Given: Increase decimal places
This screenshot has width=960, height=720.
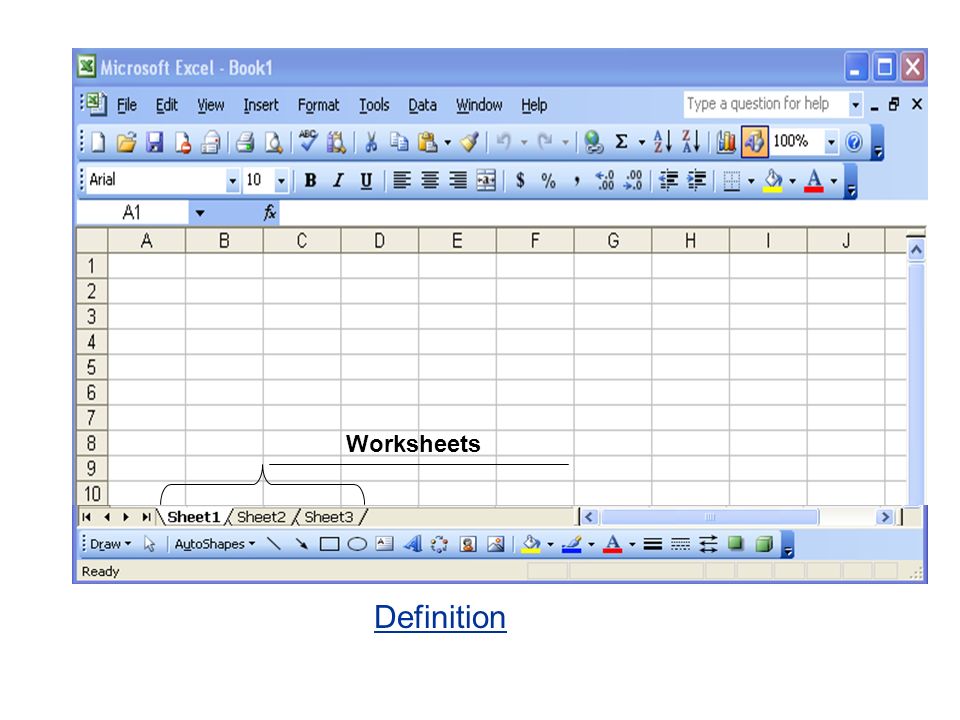Looking at the screenshot, I should click(x=605, y=181).
